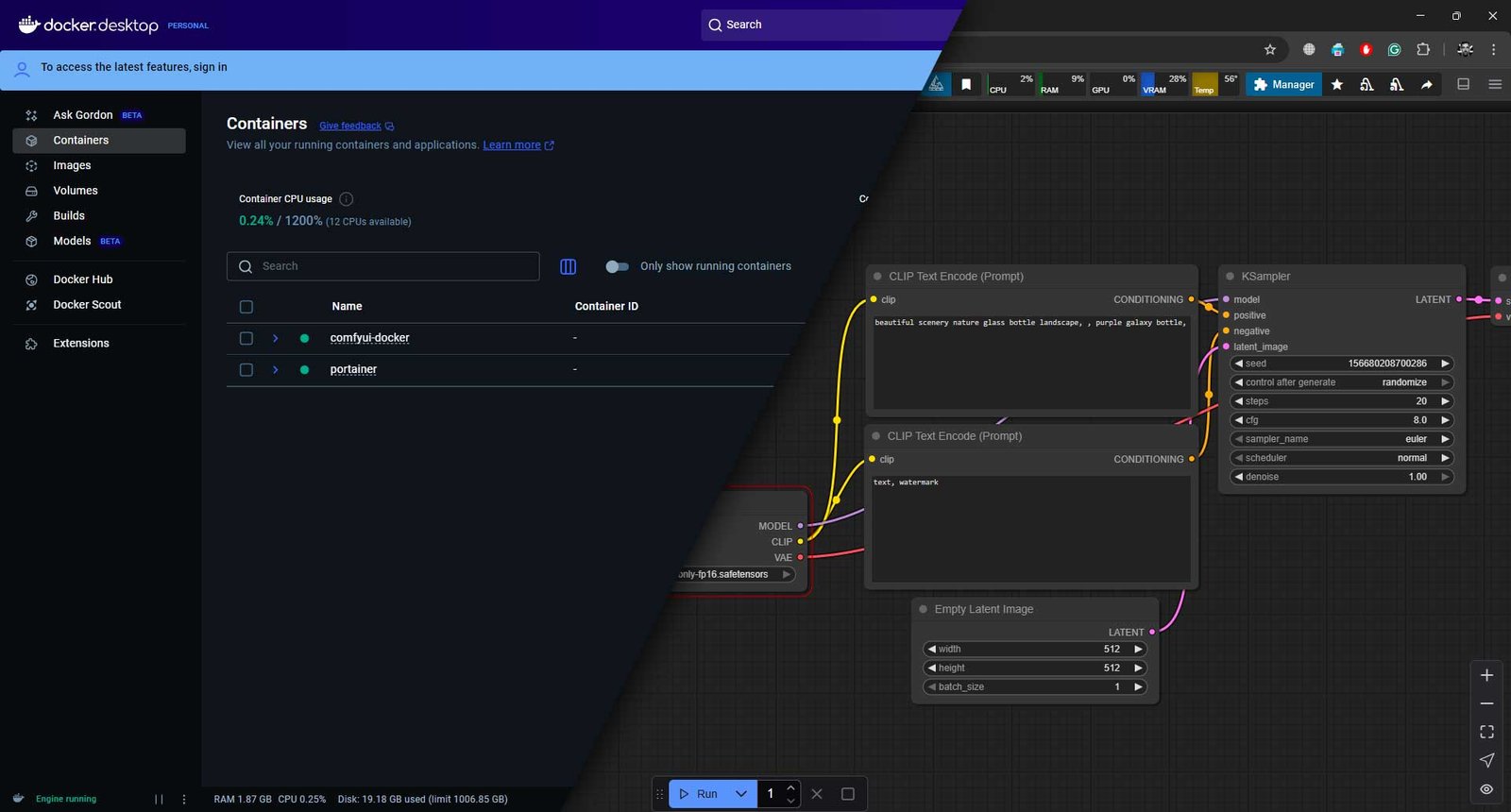Open the Run button dropdown arrow
This screenshot has height=812, width=1511.
point(741,794)
